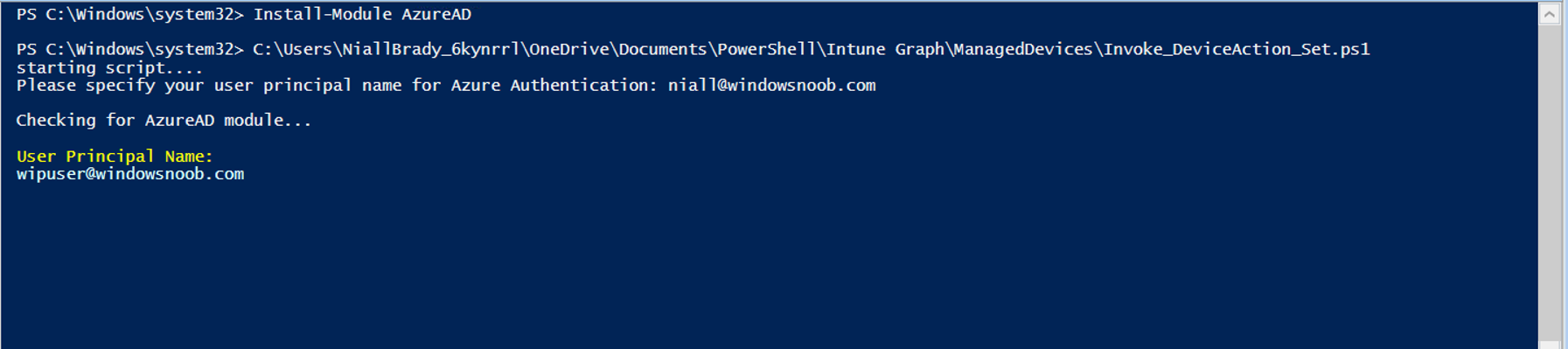Click the scroll-up arrow on the vertical scrollbar
The height and width of the screenshot is (349, 1568).
1549,14
